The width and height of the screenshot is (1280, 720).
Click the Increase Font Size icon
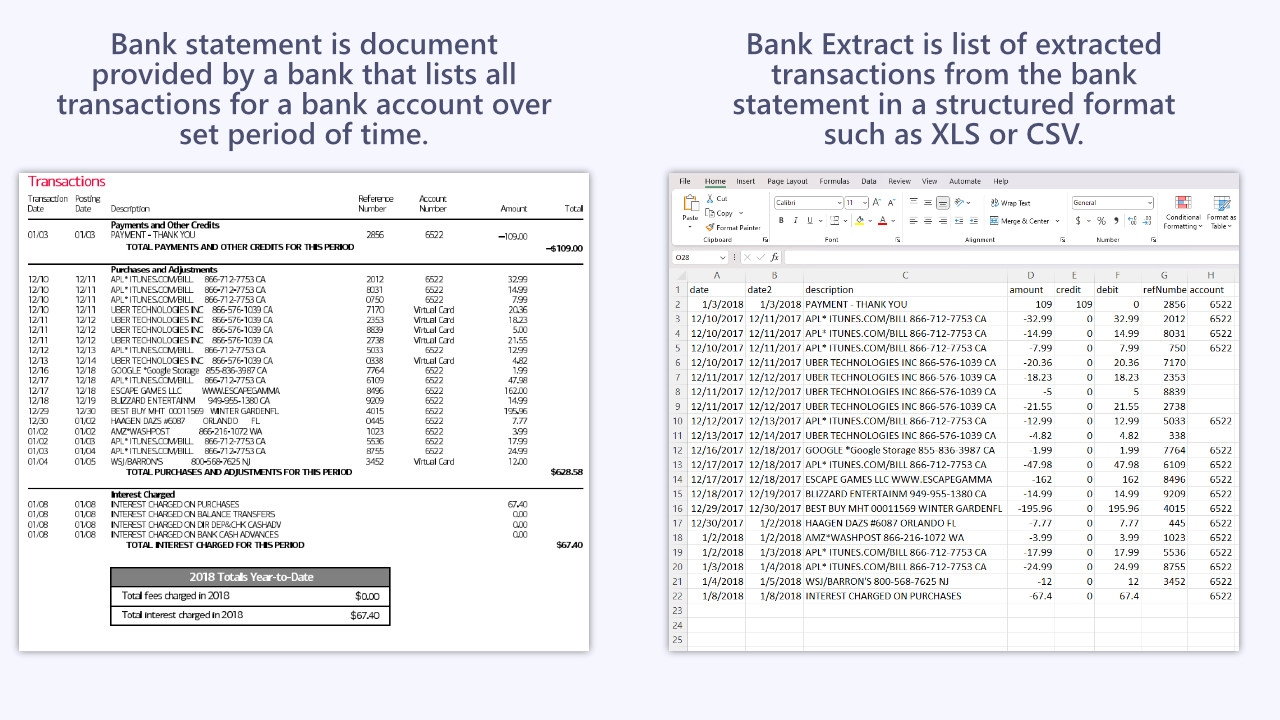[877, 203]
